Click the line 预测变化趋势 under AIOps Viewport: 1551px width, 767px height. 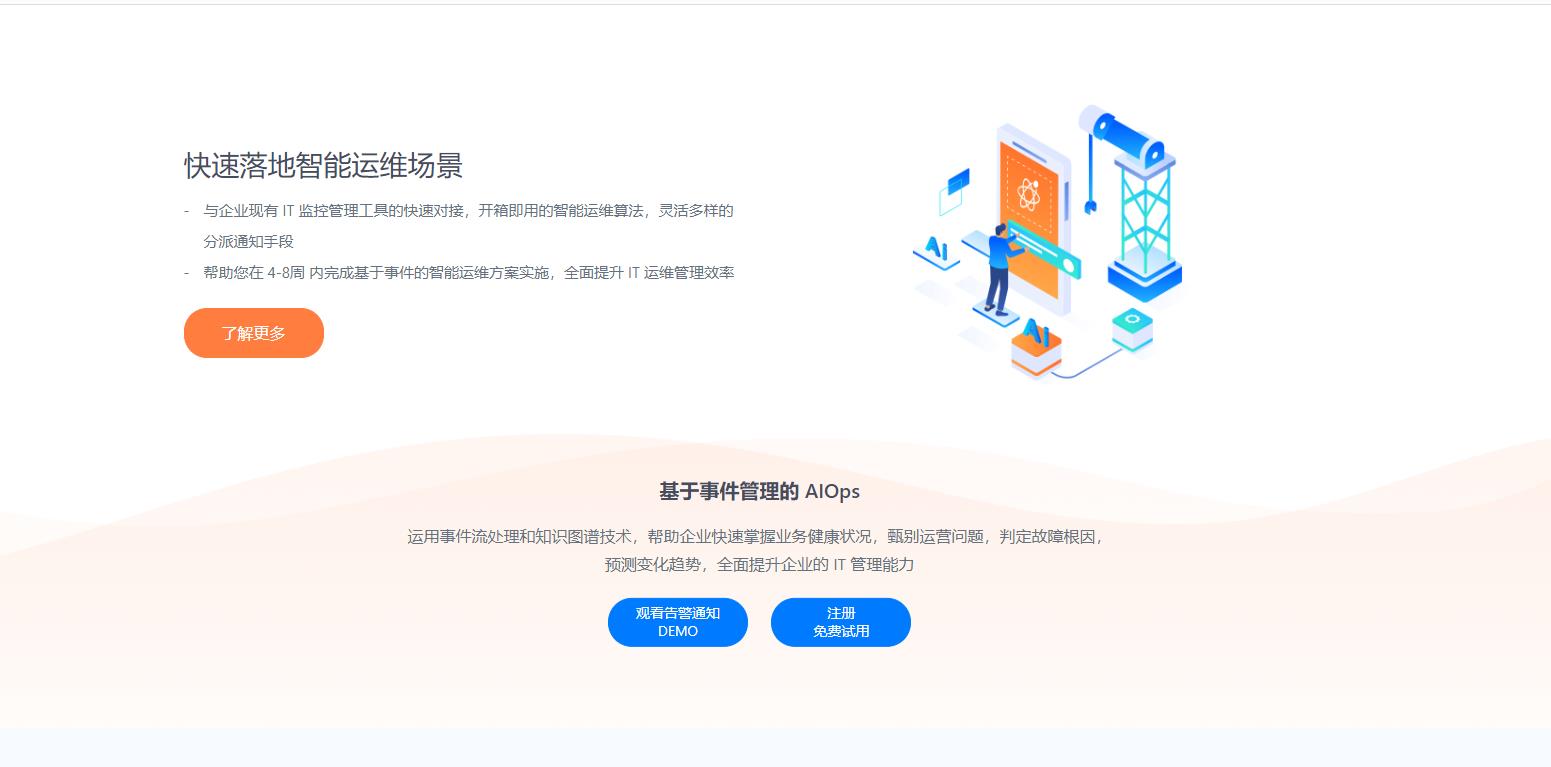(759, 564)
